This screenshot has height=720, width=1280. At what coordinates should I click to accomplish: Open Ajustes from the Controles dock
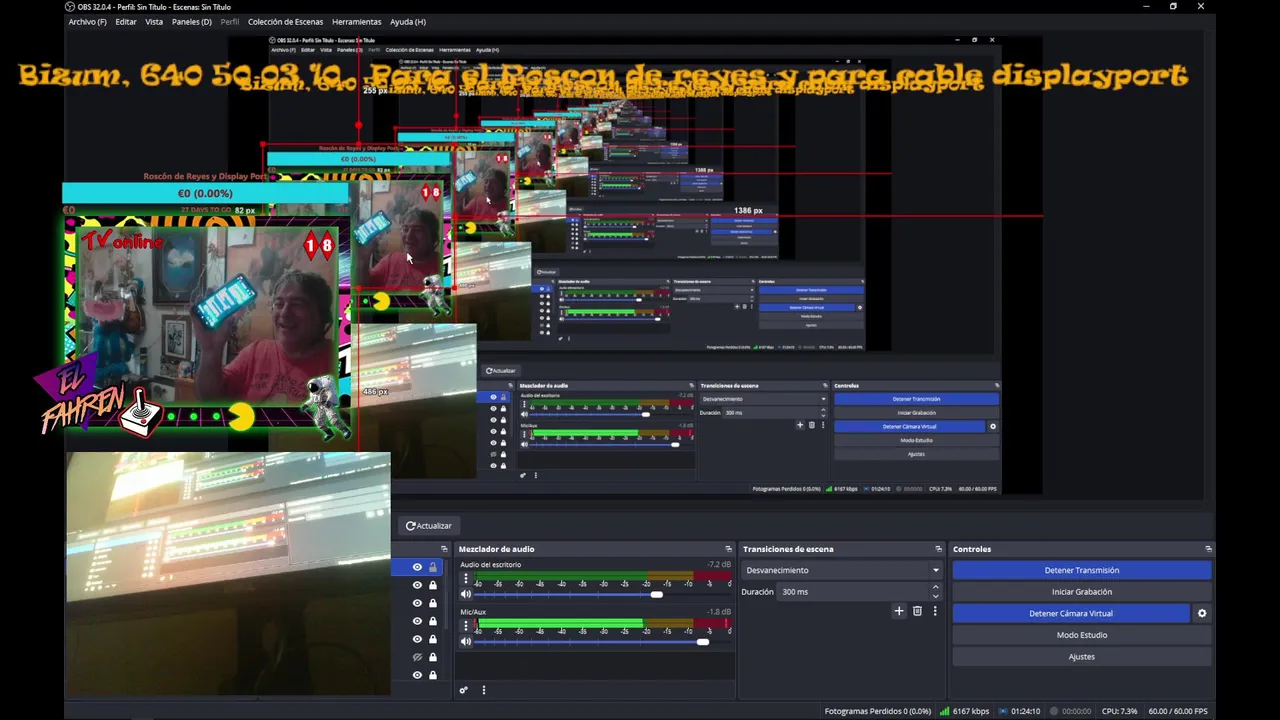[1081, 657]
